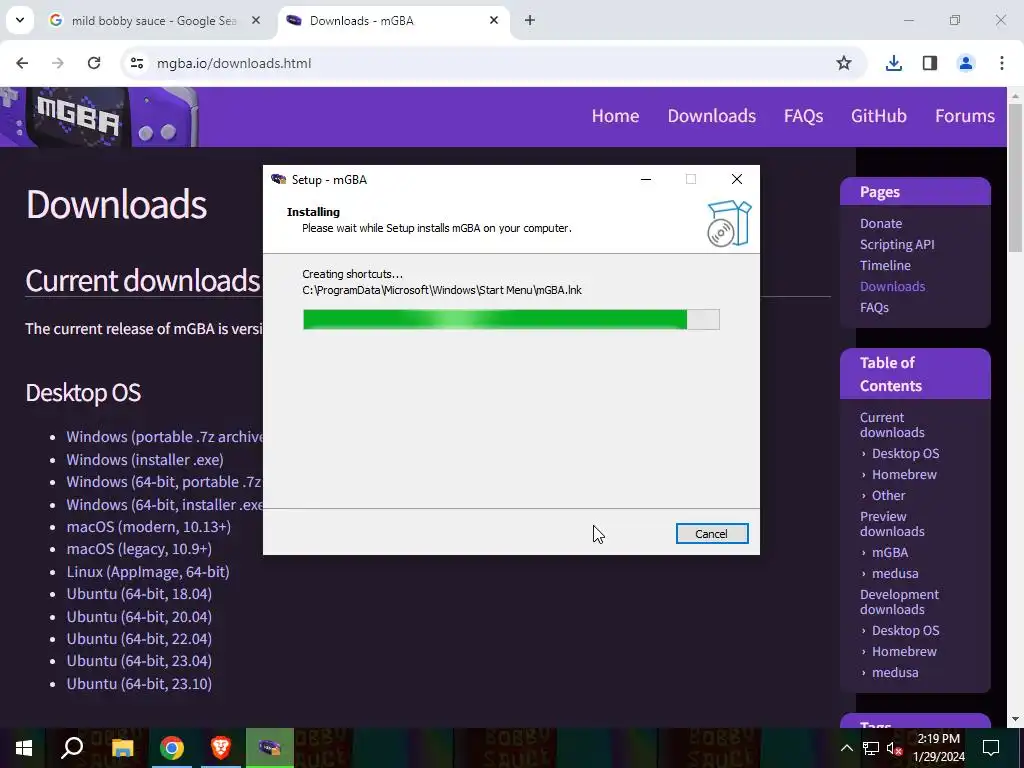Go to Home in site navigation
Viewport: 1024px width, 768px height.
point(615,116)
